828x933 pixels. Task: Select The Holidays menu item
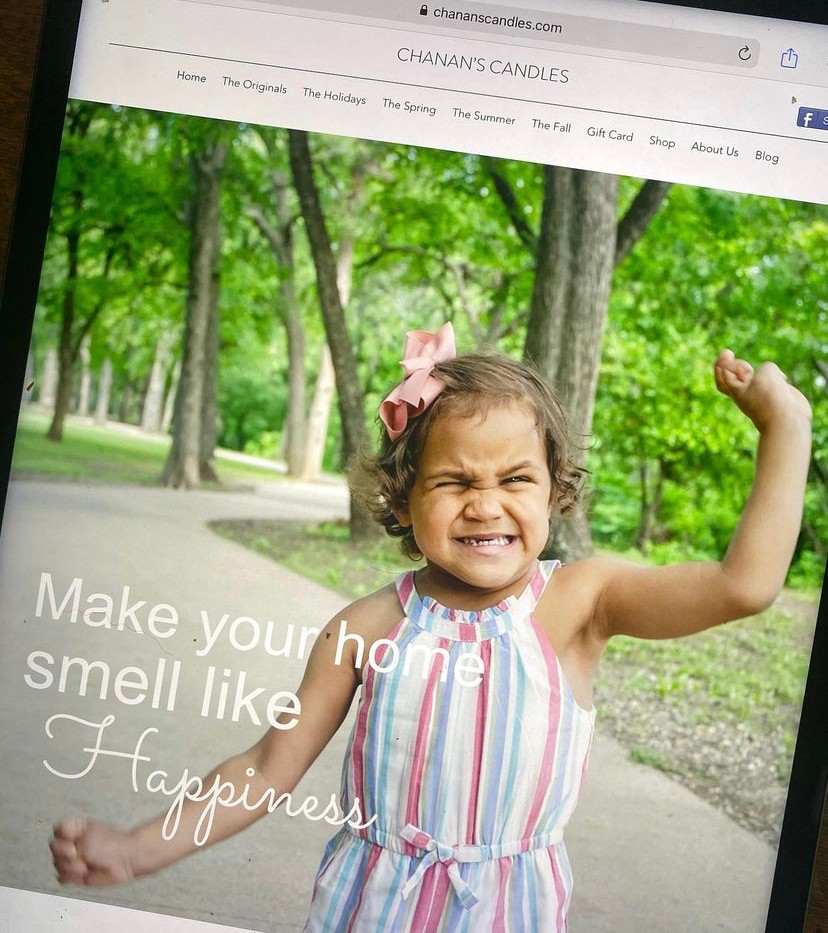pyautogui.click(x=334, y=97)
